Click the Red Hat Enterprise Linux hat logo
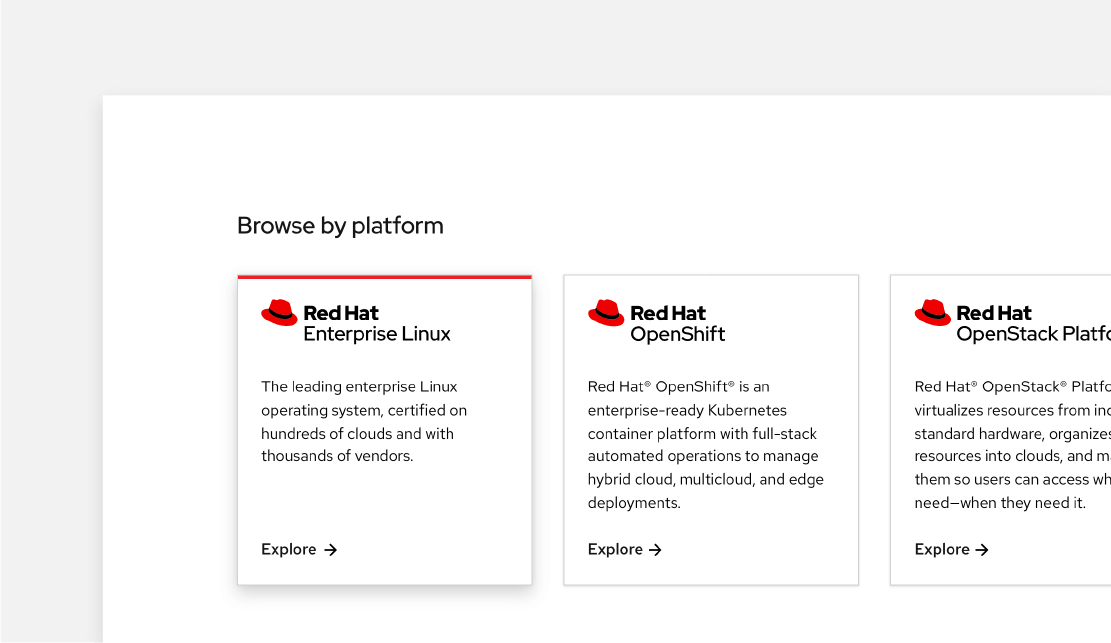Image resolution: width=1111 pixels, height=643 pixels. point(279,313)
